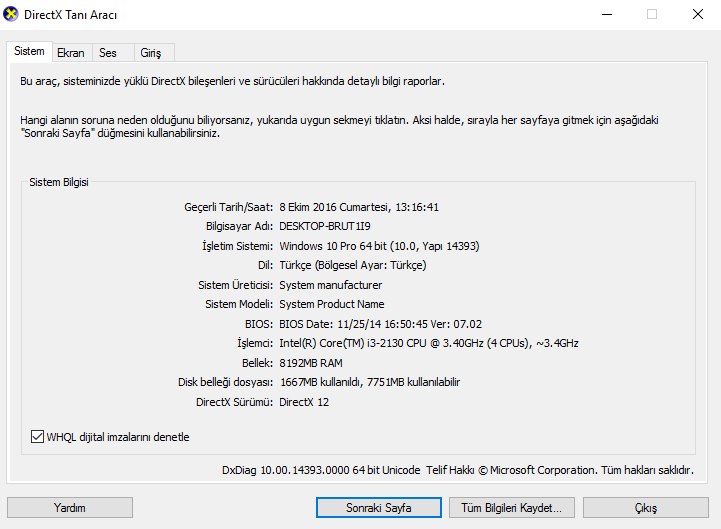The width and height of the screenshot is (721, 529).
Task: Minimize the DirectX Tanı Aracı window
Action: 607,14
